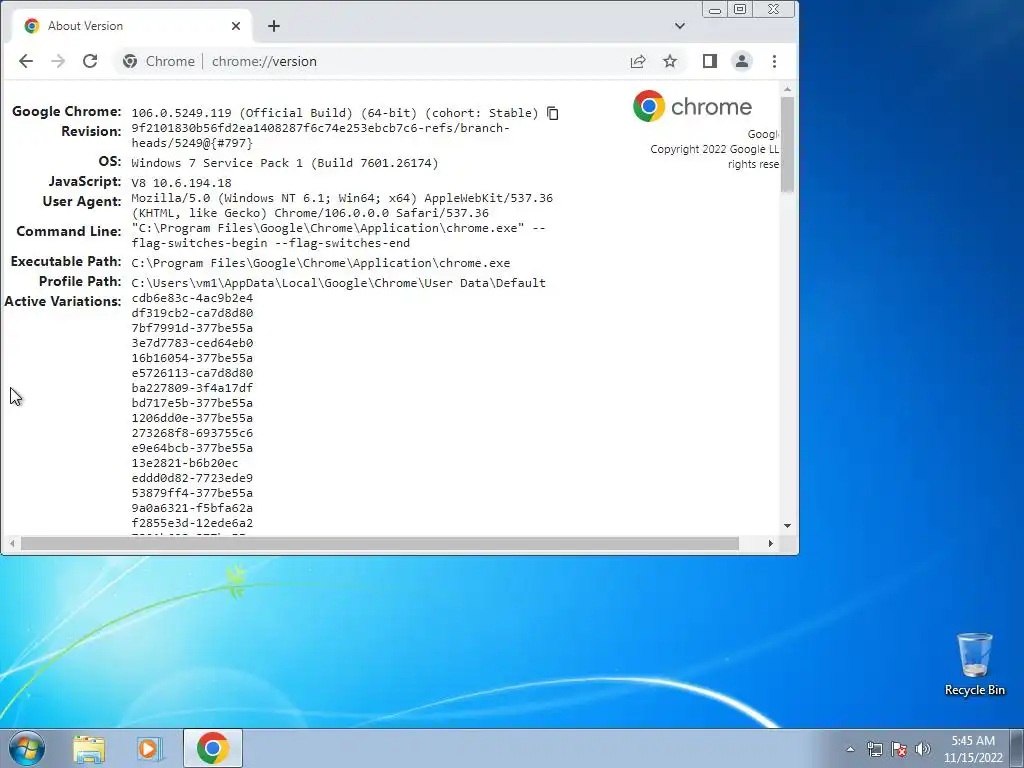
Task: Click the horizontal scrollbar right arrow
Action: (x=771, y=543)
